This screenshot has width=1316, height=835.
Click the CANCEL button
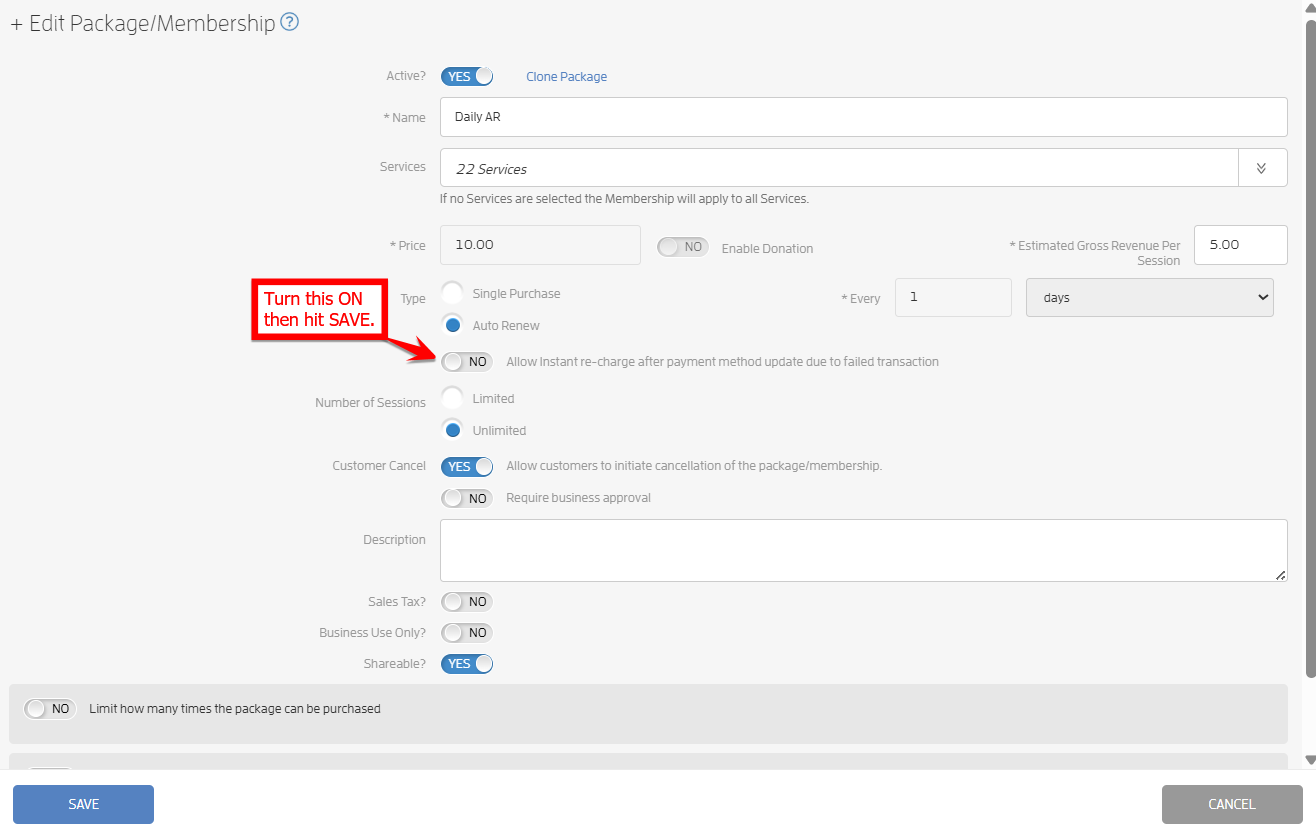(1232, 804)
